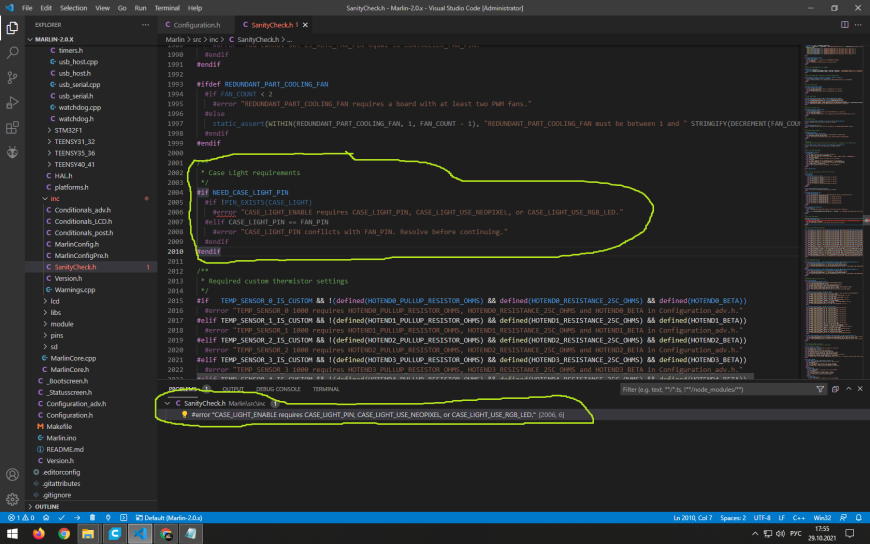Open the Selection menu

[73, 8]
